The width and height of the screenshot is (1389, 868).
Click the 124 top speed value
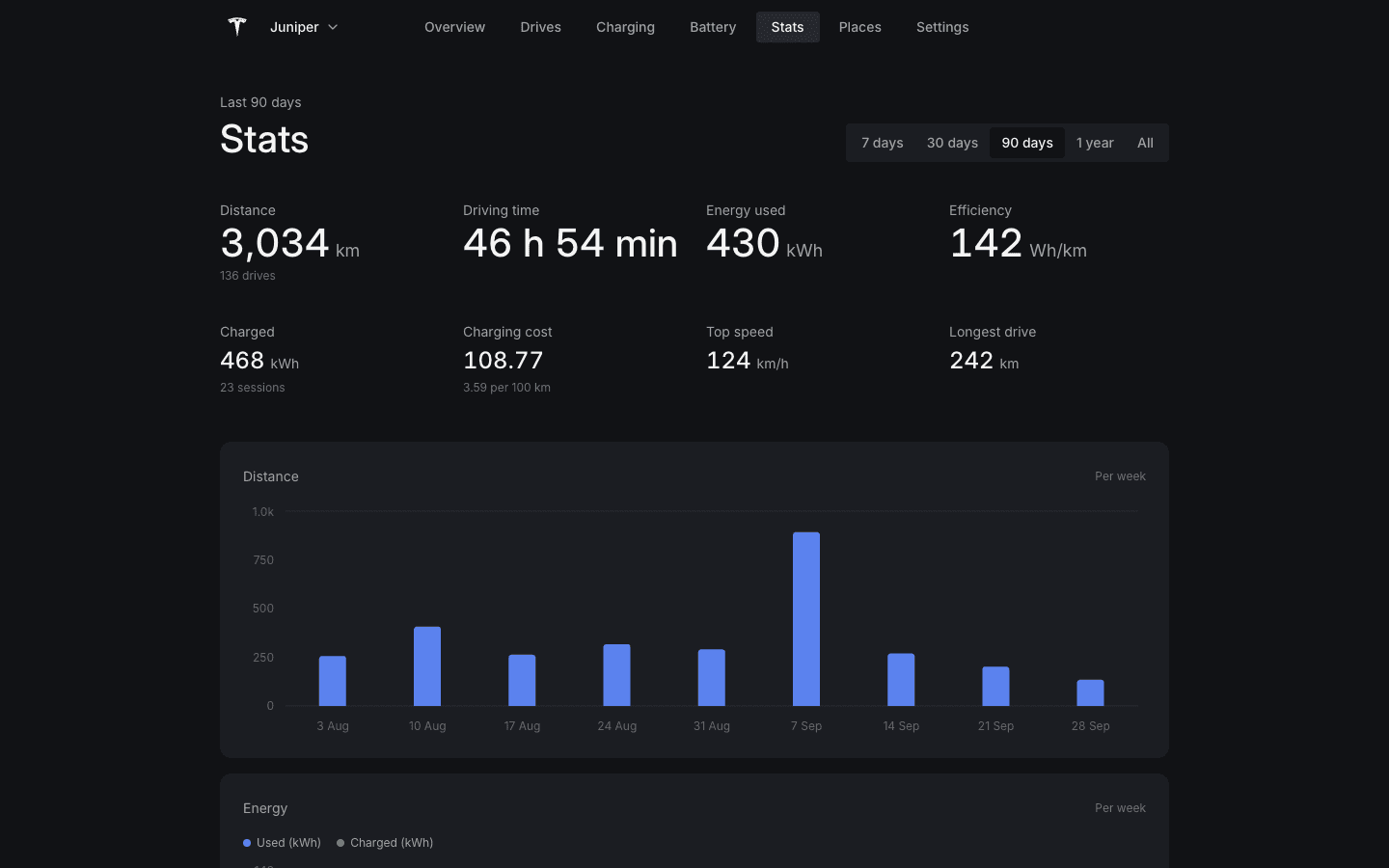728,361
